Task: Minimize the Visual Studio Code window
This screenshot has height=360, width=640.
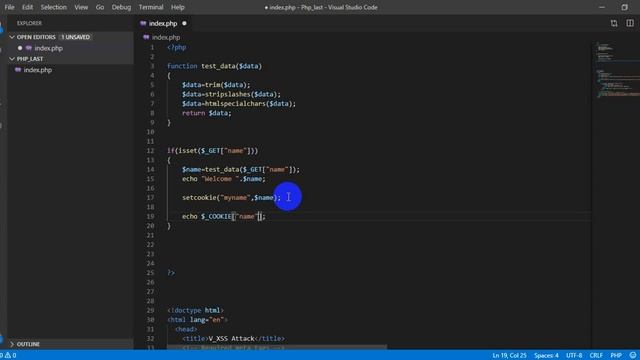Action: click(602, 7)
